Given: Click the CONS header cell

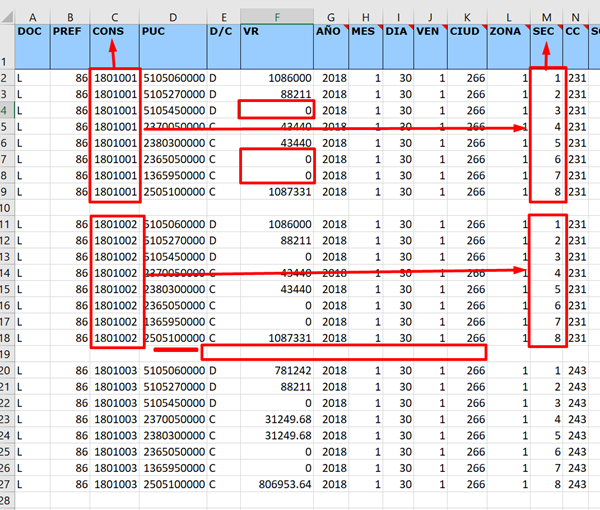Looking at the screenshot, I should [114, 32].
